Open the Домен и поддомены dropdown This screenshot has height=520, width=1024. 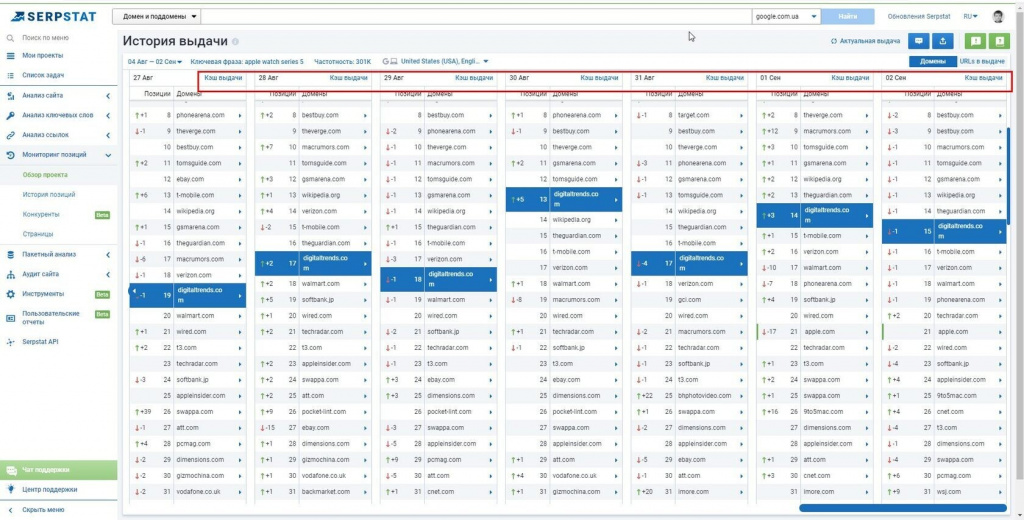157,17
